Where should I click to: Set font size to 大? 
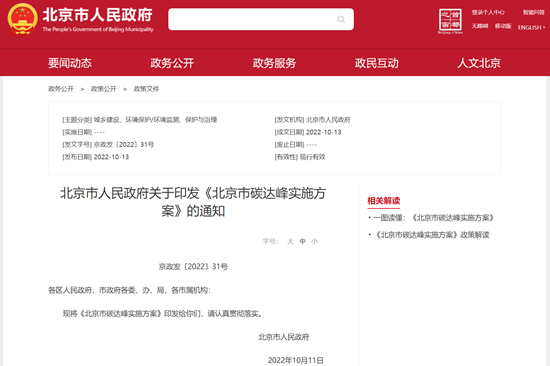tap(290, 241)
